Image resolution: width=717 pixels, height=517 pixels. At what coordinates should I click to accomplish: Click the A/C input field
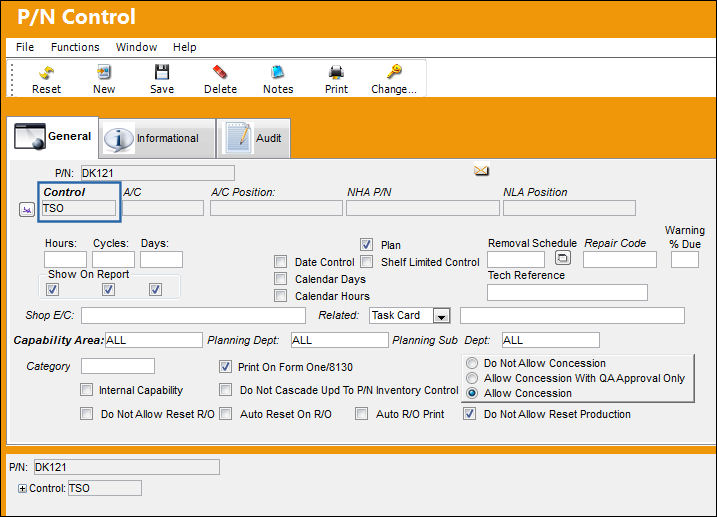pyautogui.click(x=163, y=208)
